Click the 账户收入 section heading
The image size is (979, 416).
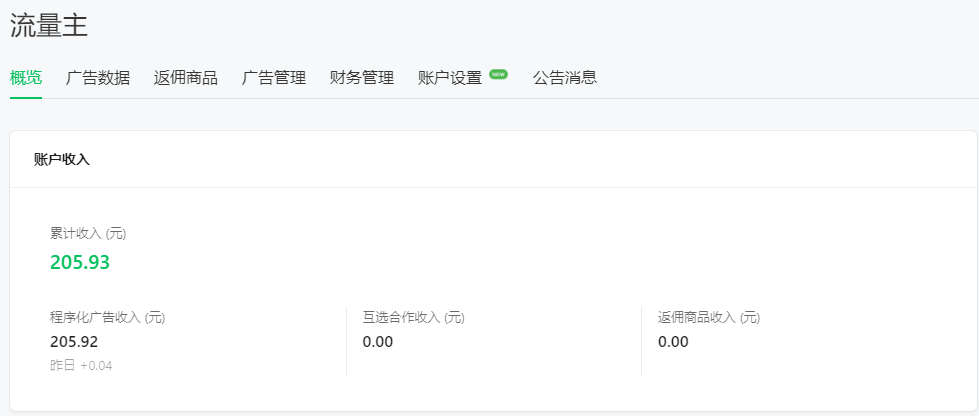tap(62, 159)
